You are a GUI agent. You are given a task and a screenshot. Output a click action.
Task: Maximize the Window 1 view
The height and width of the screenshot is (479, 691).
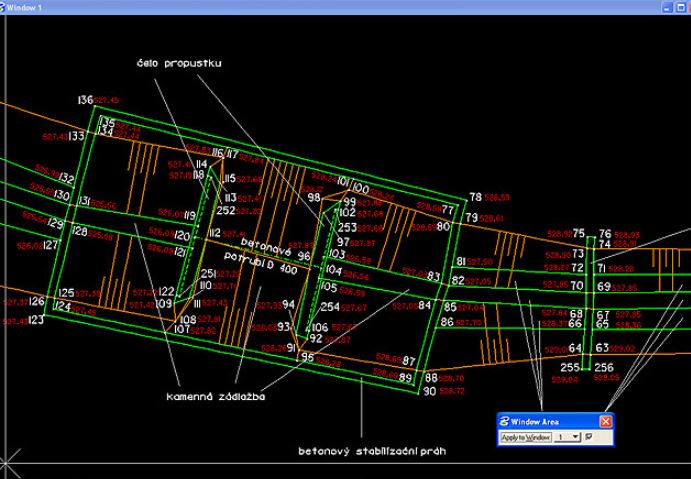(681, 7)
